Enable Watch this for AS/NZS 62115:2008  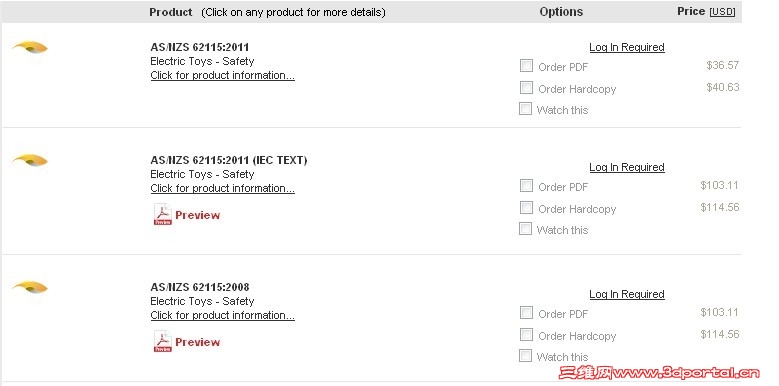point(525,356)
